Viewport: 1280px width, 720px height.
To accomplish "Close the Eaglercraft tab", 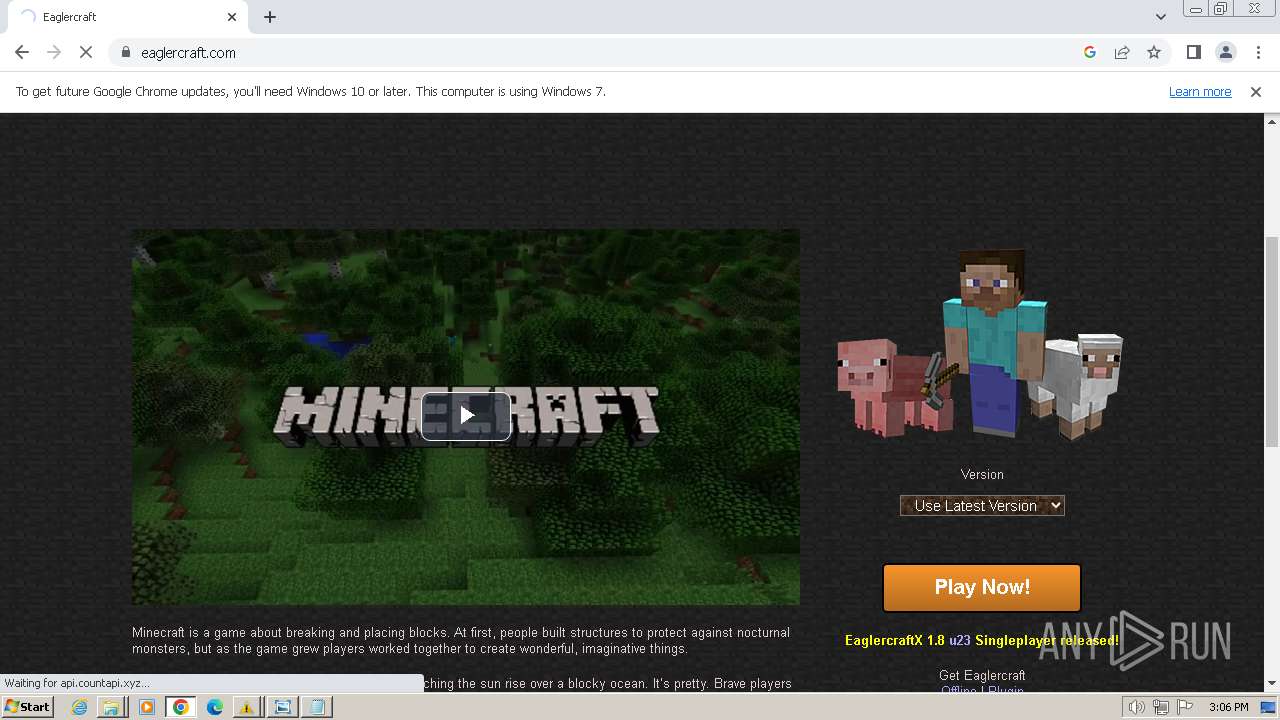I will [x=232, y=17].
